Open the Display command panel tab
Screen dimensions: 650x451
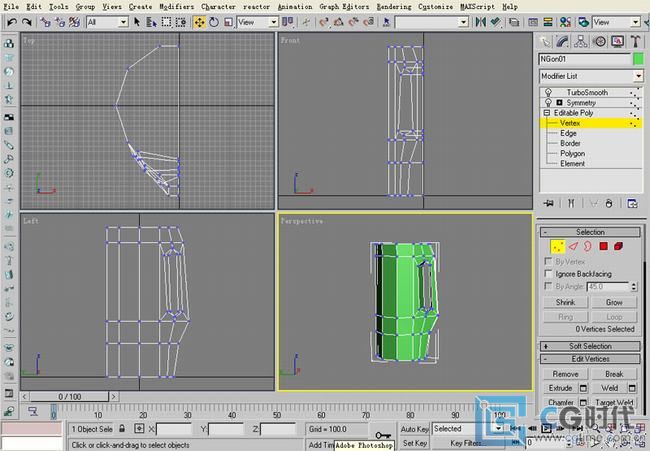point(617,41)
